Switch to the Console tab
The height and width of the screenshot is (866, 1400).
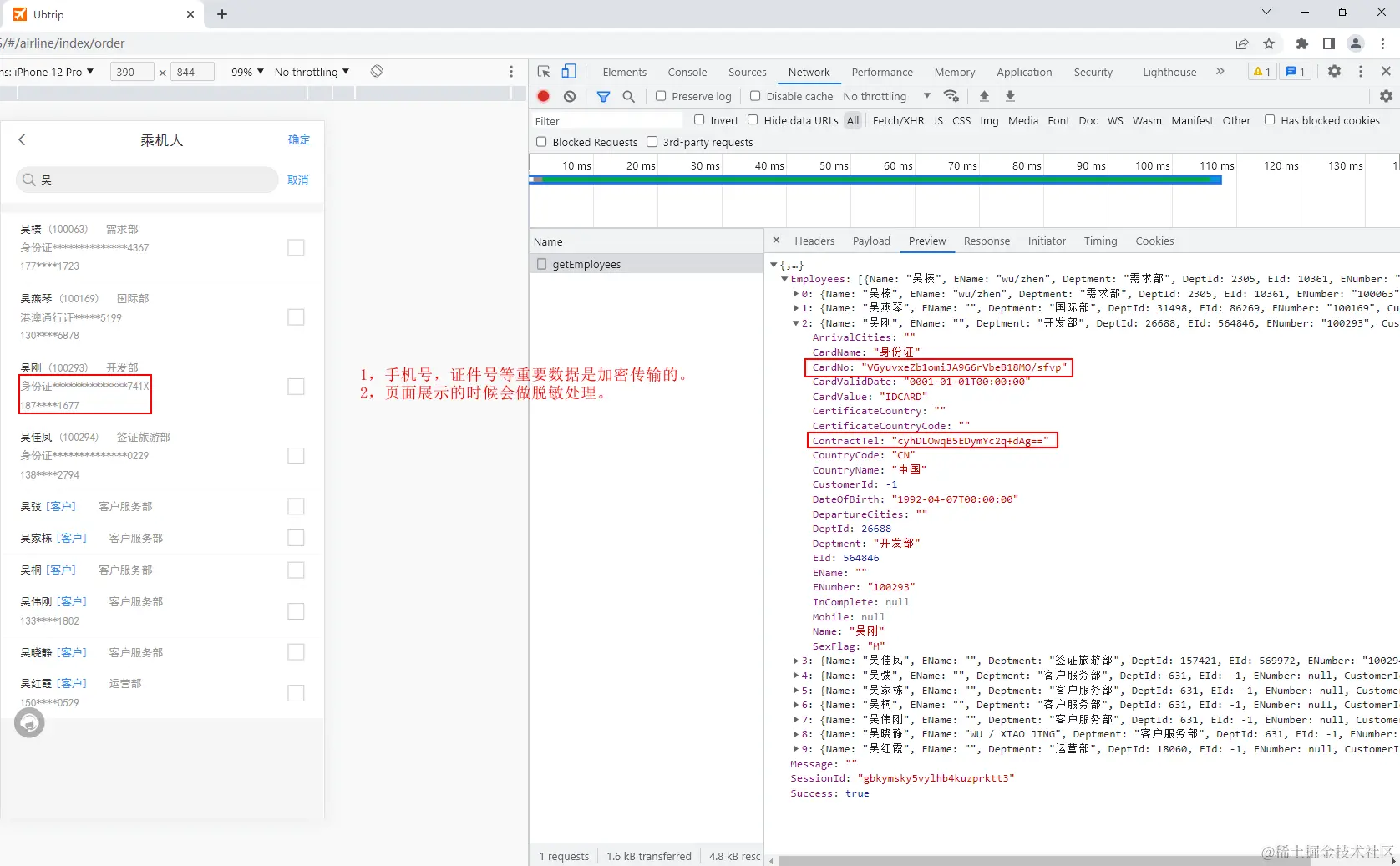[687, 72]
